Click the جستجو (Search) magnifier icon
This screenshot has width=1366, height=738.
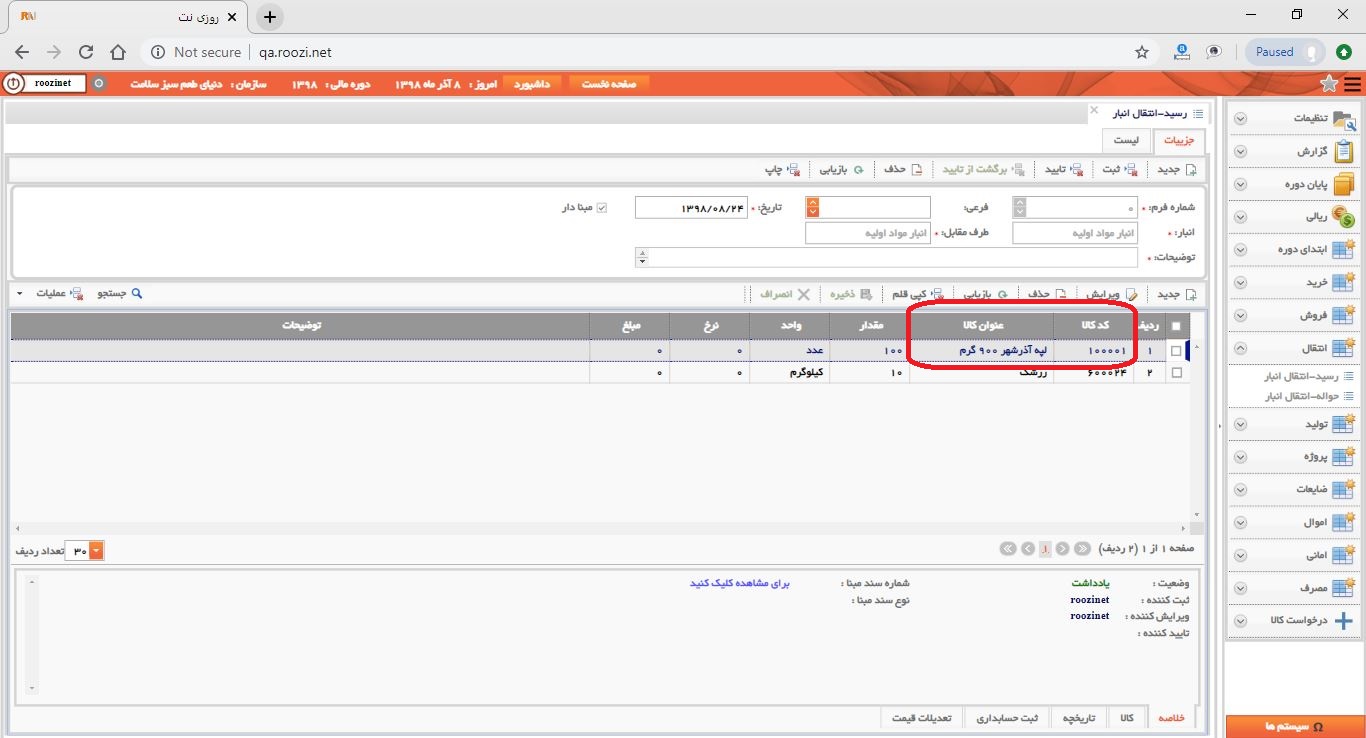137,294
